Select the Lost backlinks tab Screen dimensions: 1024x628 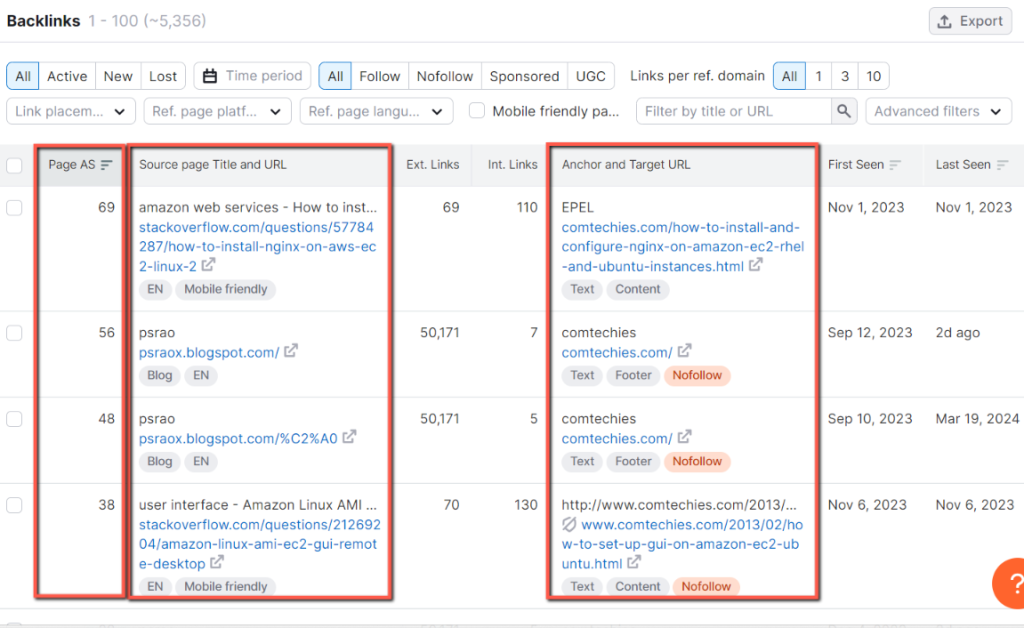(x=163, y=75)
